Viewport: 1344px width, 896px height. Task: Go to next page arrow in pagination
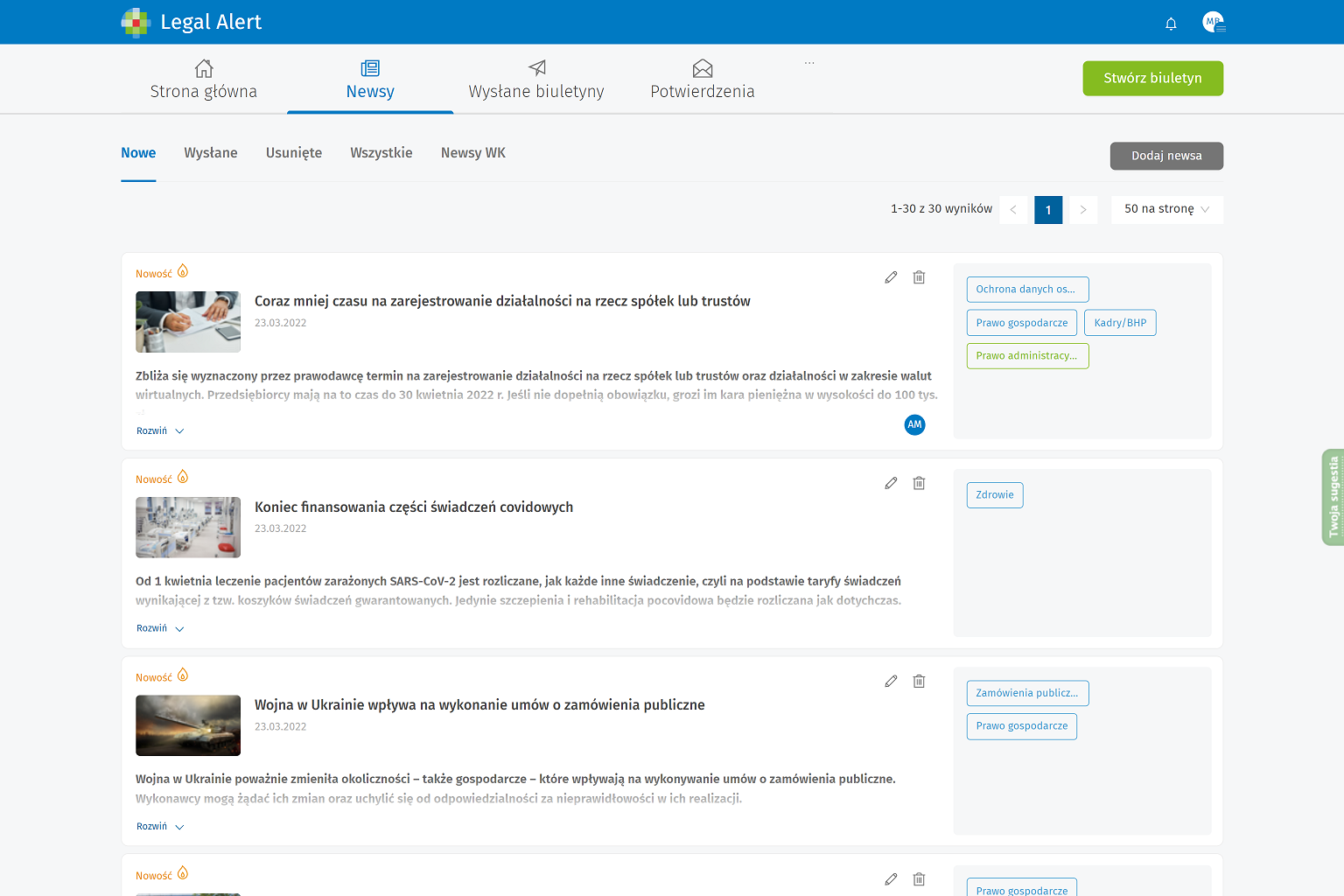(x=1083, y=210)
